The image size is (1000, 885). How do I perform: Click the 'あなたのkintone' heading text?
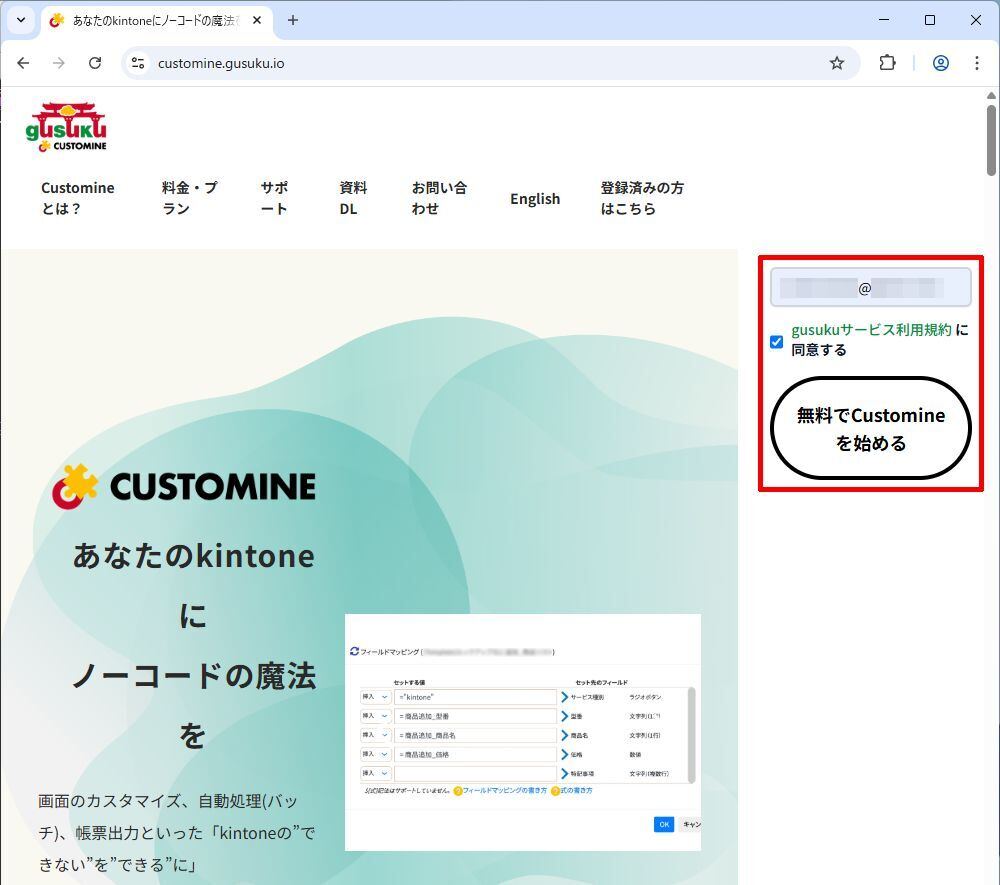[194, 556]
